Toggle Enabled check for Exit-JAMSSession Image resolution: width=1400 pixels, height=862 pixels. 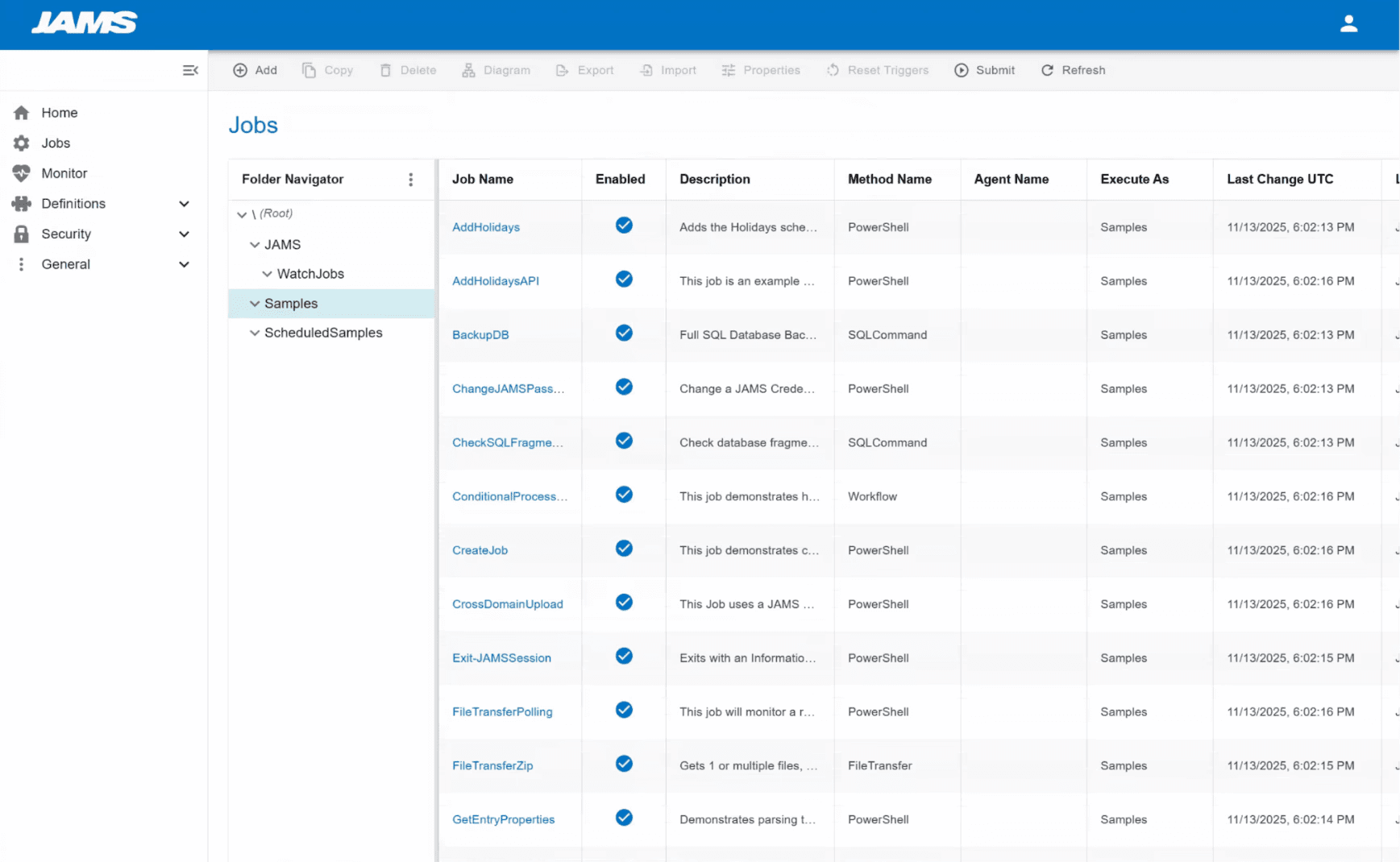point(624,656)
